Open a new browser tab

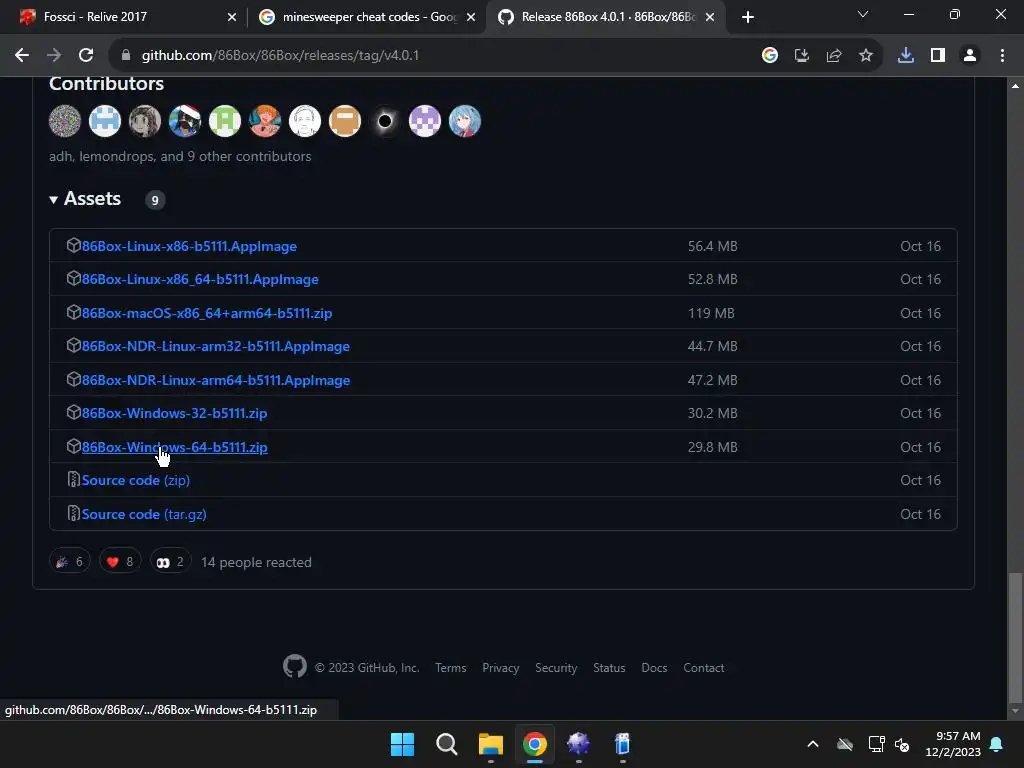748,17
